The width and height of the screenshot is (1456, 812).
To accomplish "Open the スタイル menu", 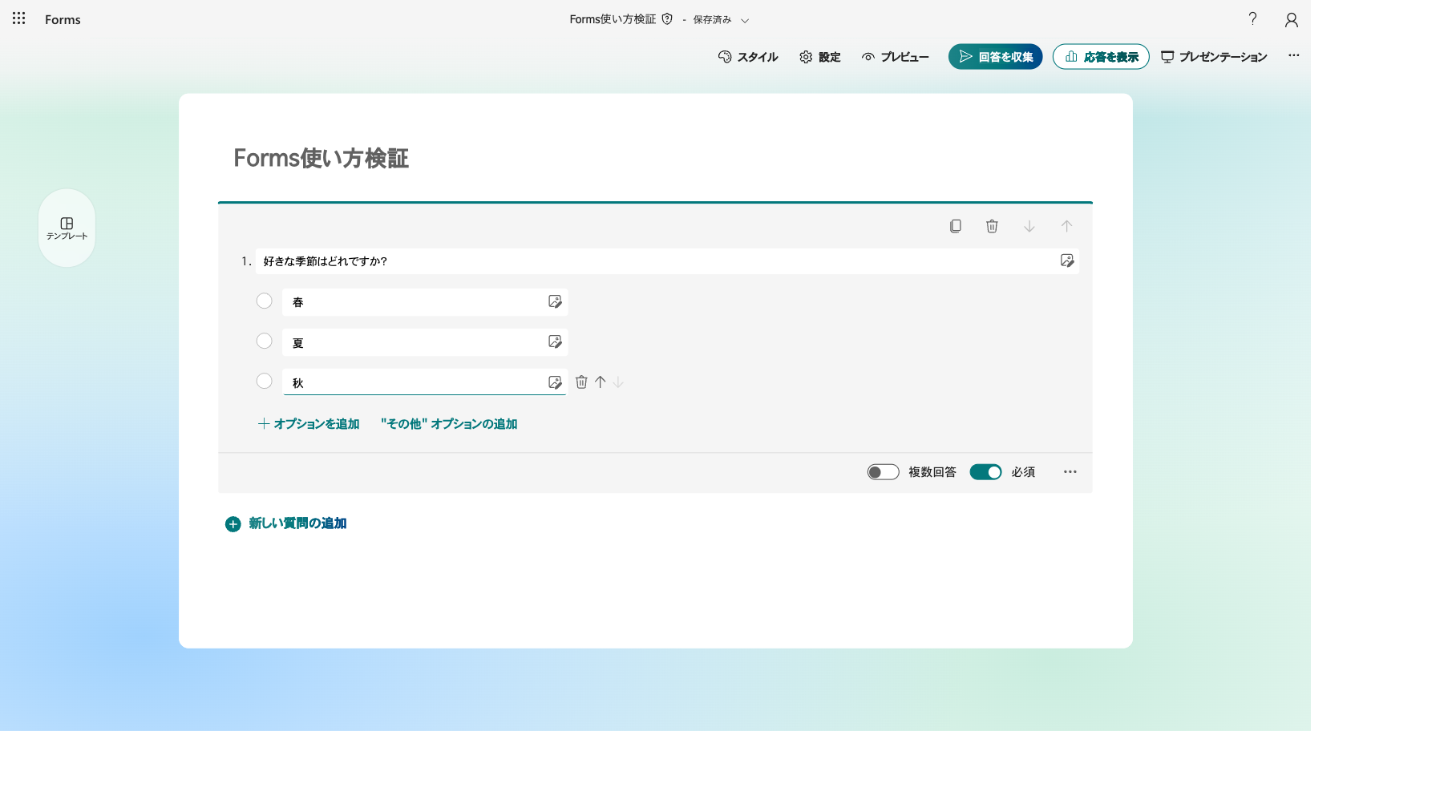I will [748, 57].
